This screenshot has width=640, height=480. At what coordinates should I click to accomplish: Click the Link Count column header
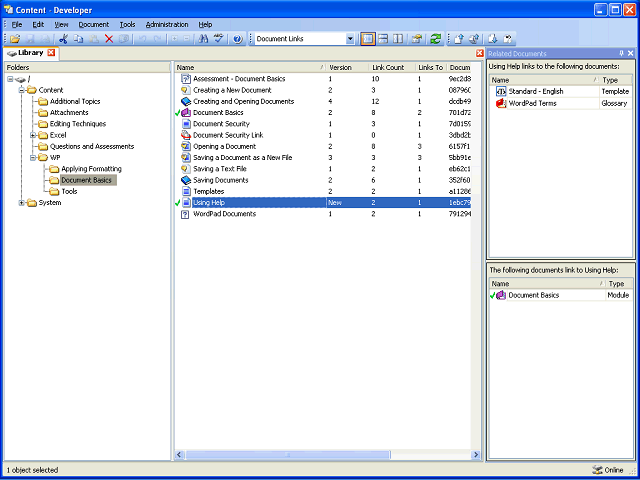[392, 68]
